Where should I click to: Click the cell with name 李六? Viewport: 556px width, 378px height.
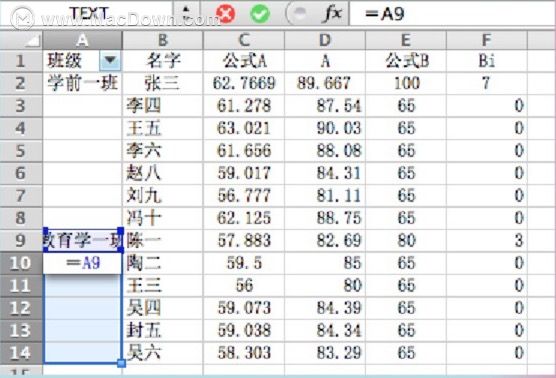163,150
